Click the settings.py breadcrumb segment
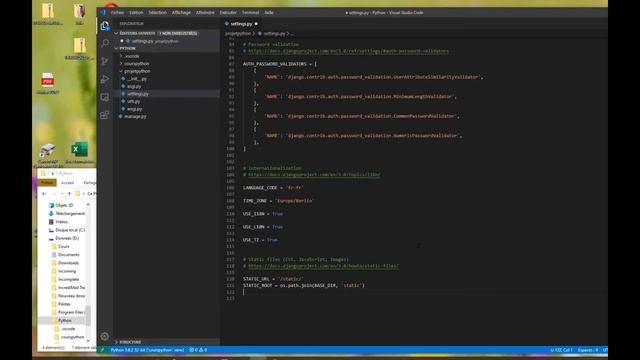This screenshot has width=640, height=360. (274, 33)
